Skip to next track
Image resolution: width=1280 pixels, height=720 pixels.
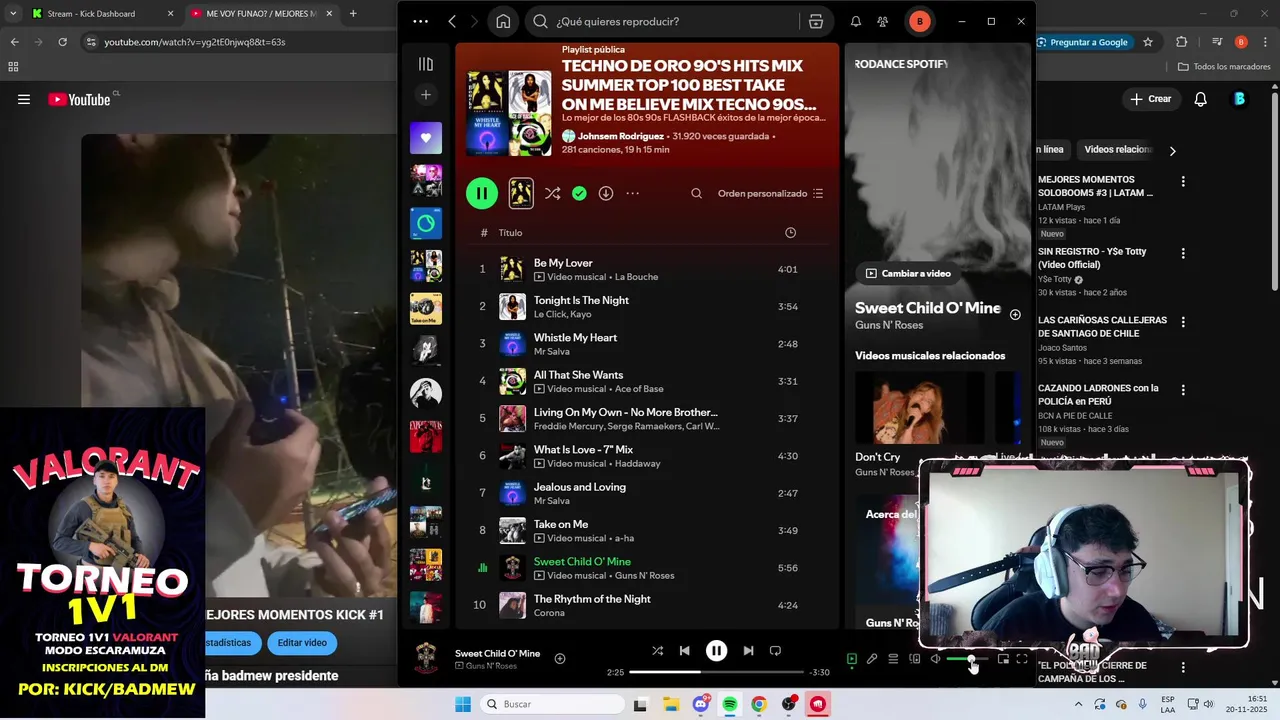pyautogui.click(x=748, y=651)
